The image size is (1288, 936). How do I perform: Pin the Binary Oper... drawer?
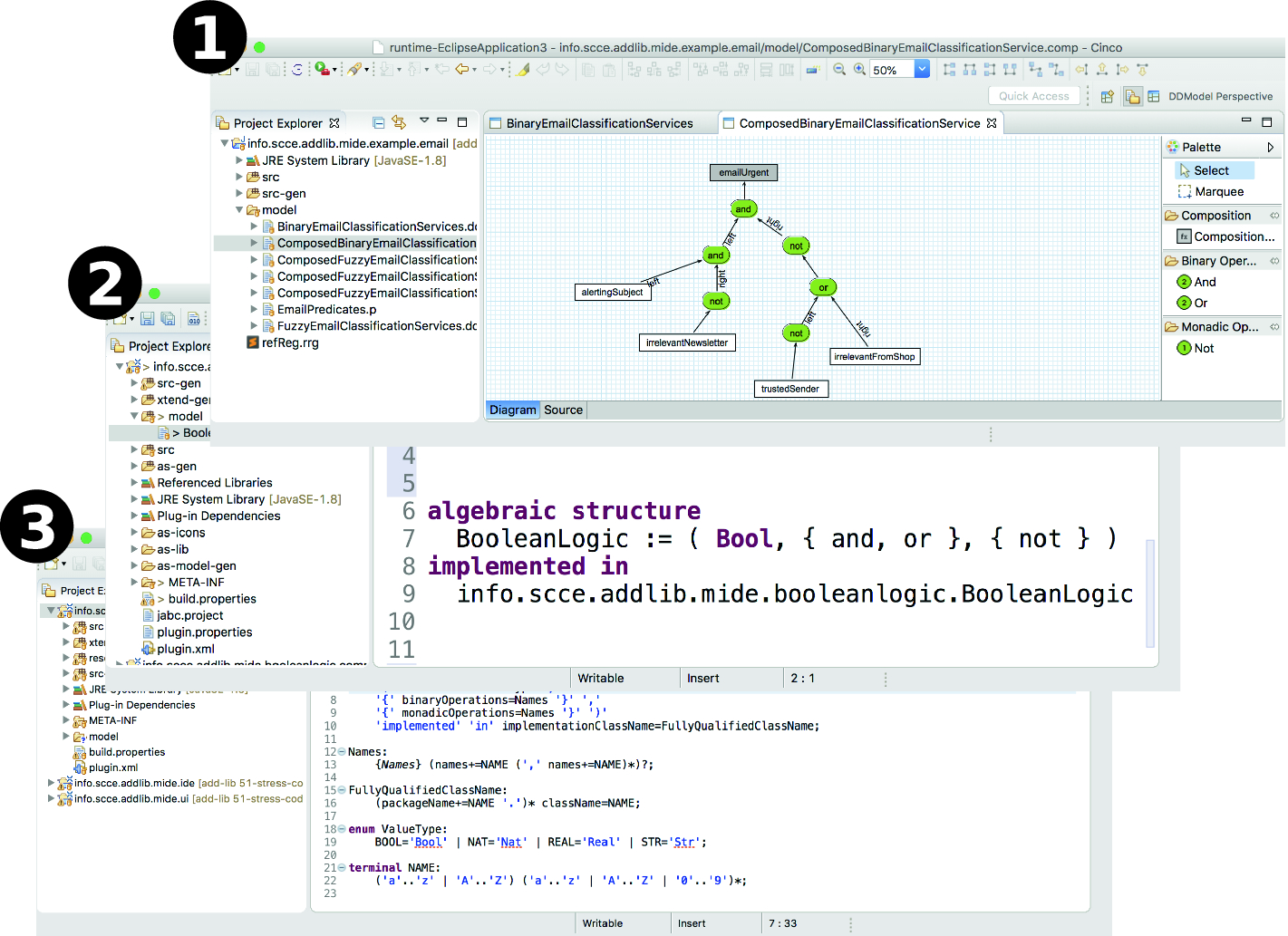point(1274,261)
